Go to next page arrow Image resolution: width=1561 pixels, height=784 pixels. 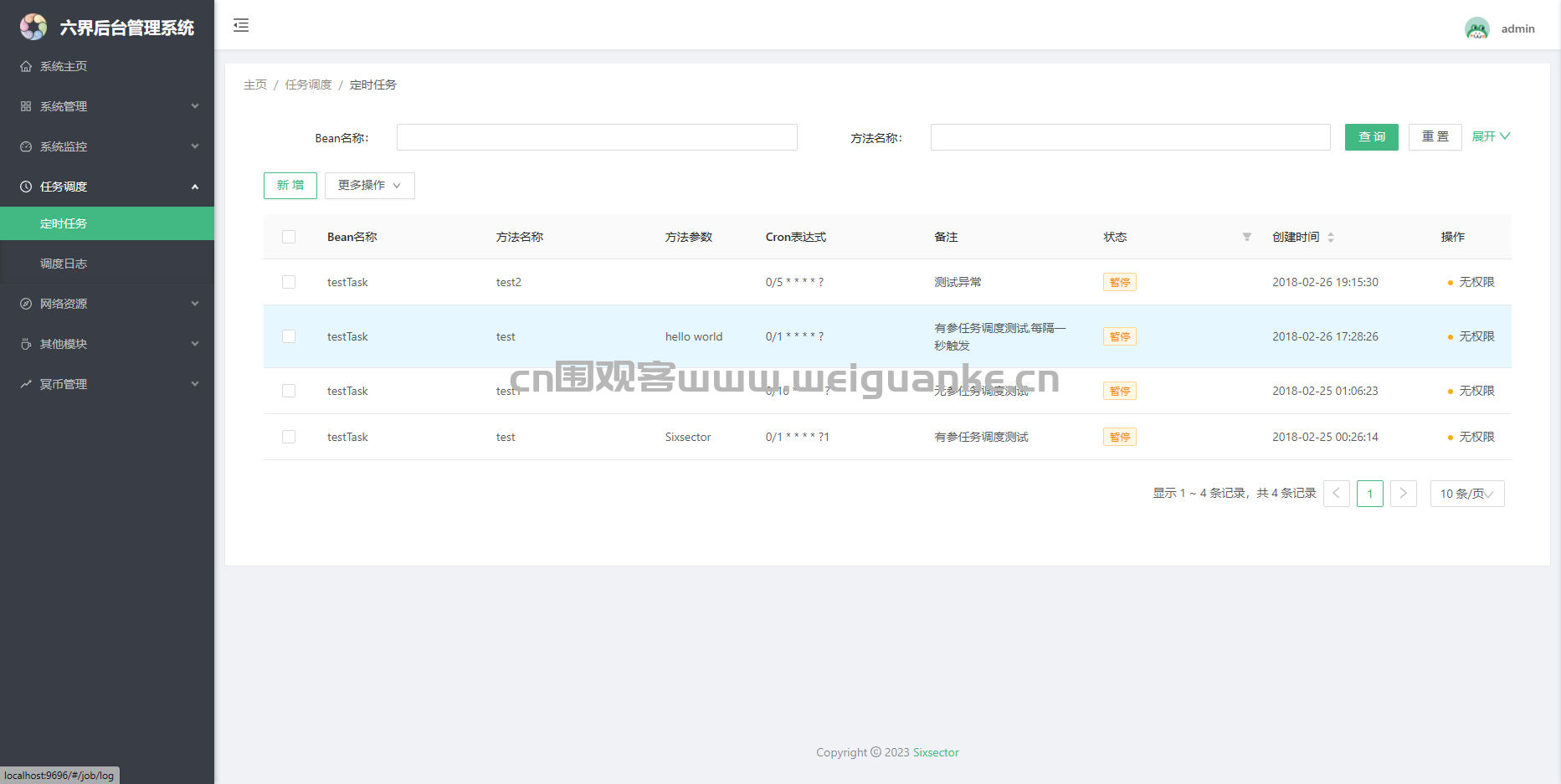click(x=1404, y=494)
